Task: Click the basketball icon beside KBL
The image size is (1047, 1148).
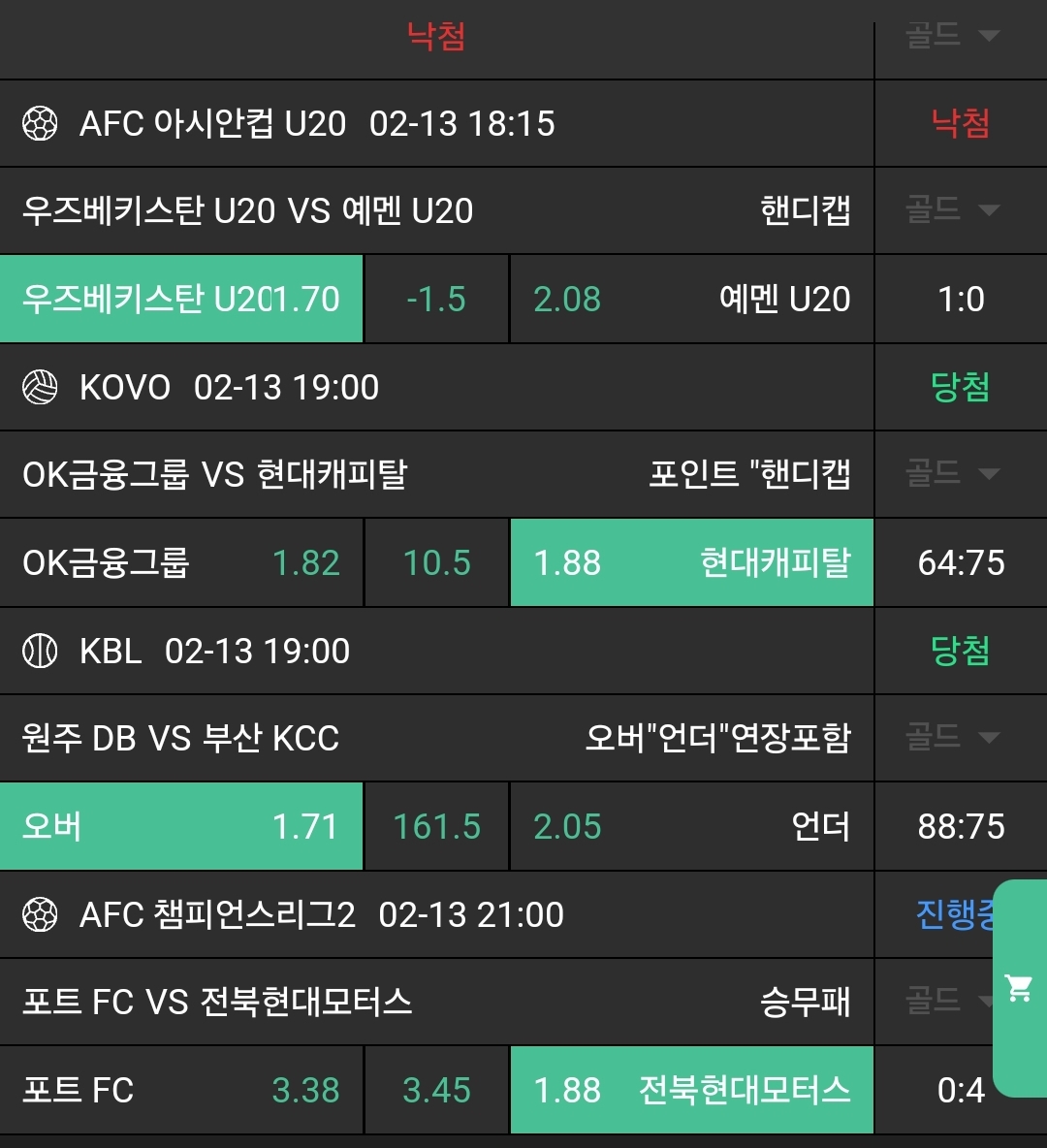Action: (x=40, y=652)
